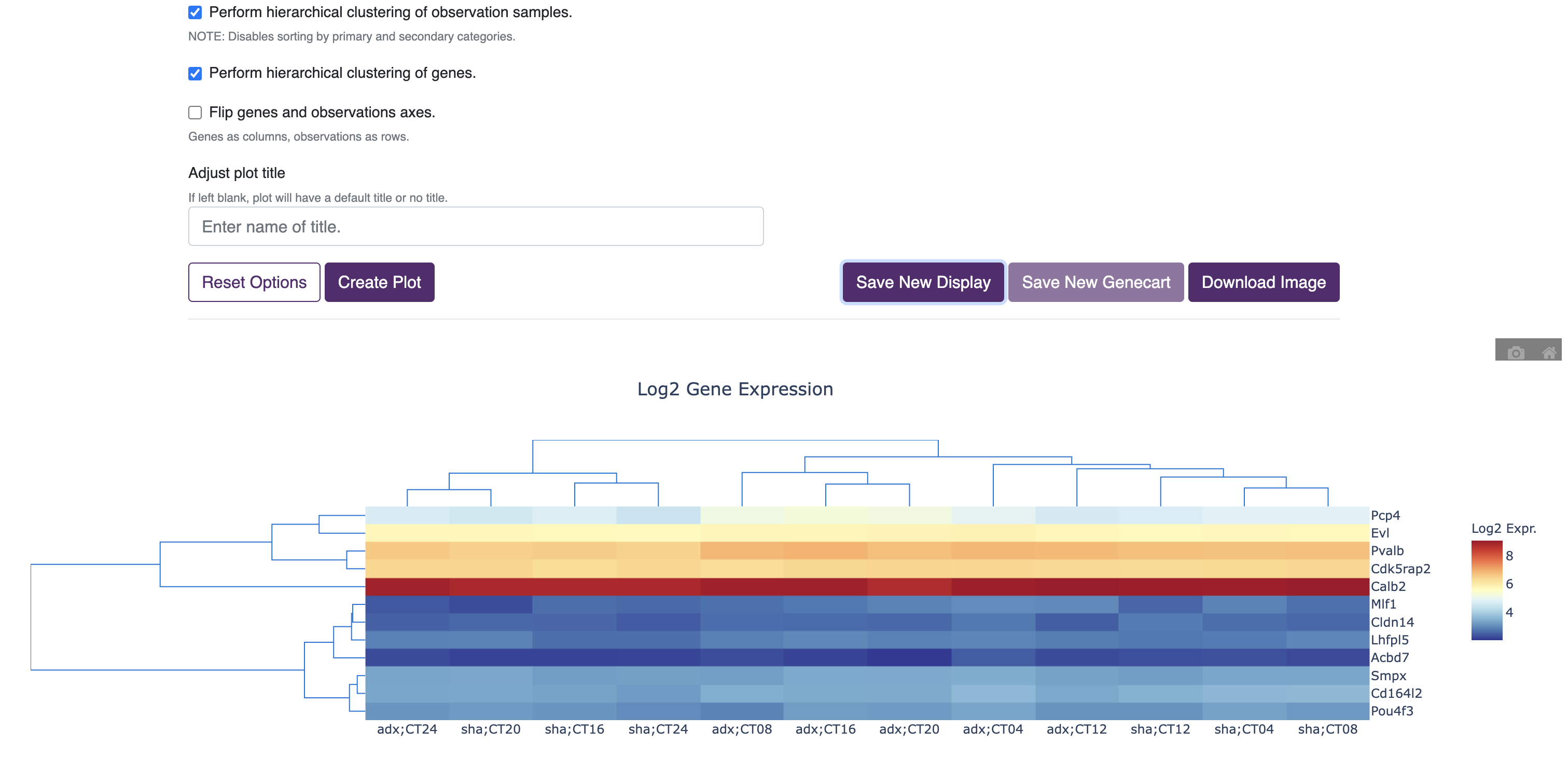This screenshot has height=772, width=1568.
Task: Click Reset Options to restore defaults
Action: (x=253, y=282)
